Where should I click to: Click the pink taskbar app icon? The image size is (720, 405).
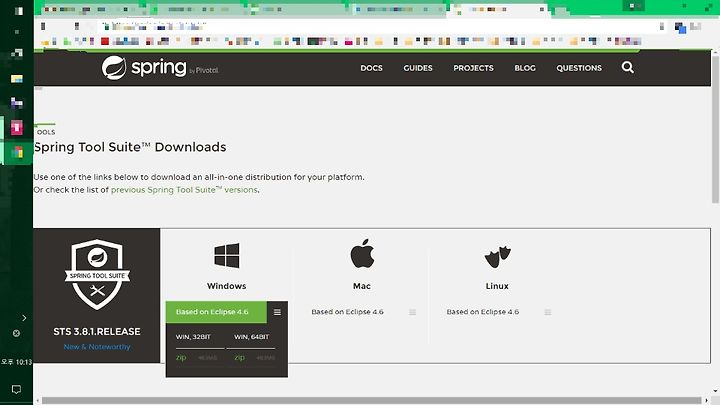click(17, 127)
